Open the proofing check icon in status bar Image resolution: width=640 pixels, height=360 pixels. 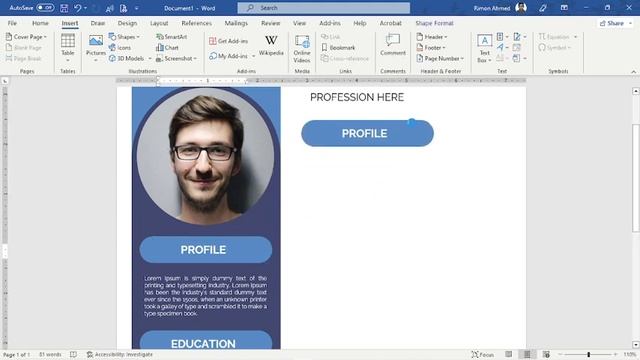73,355
